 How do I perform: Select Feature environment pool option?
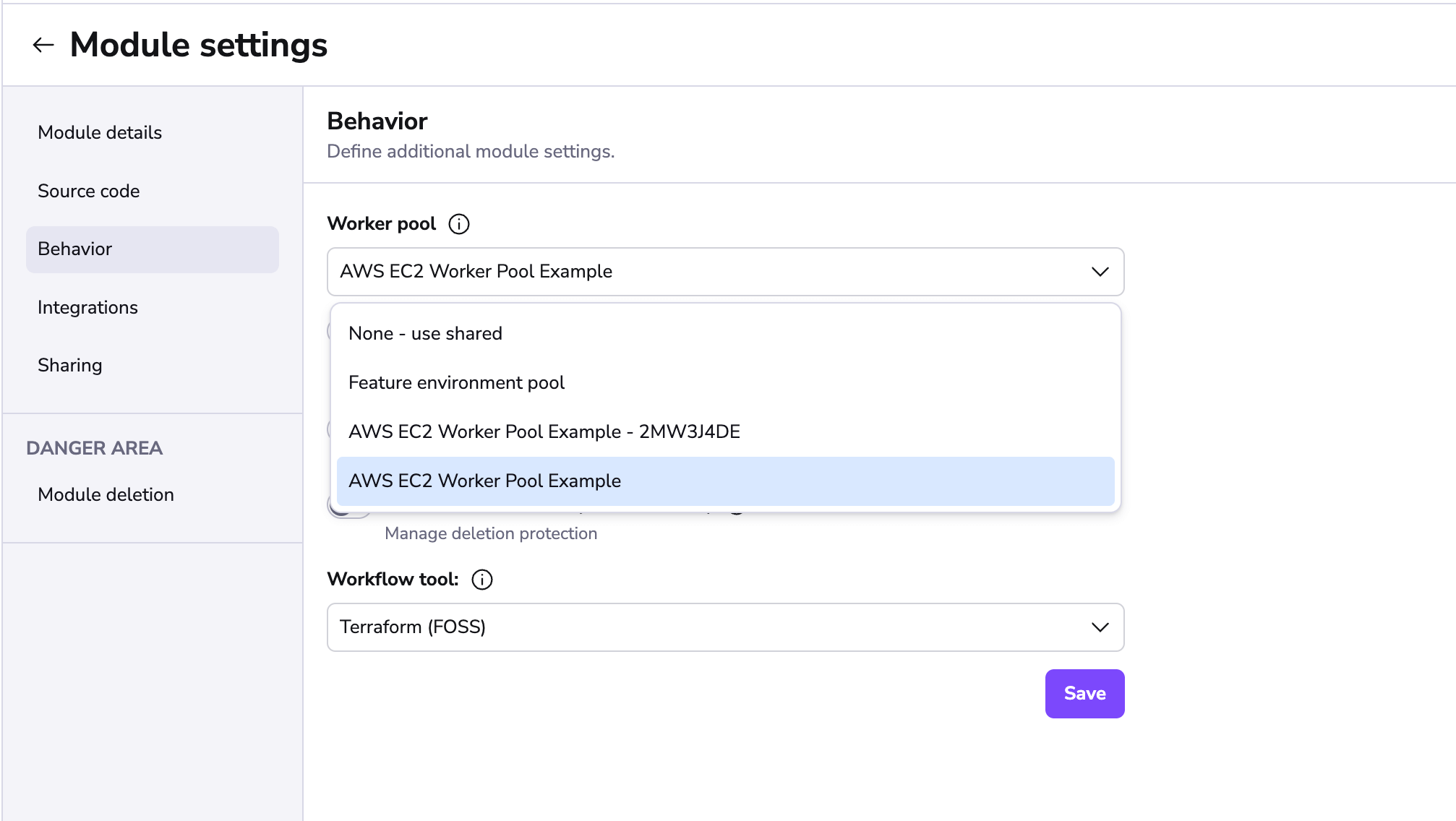456,383
